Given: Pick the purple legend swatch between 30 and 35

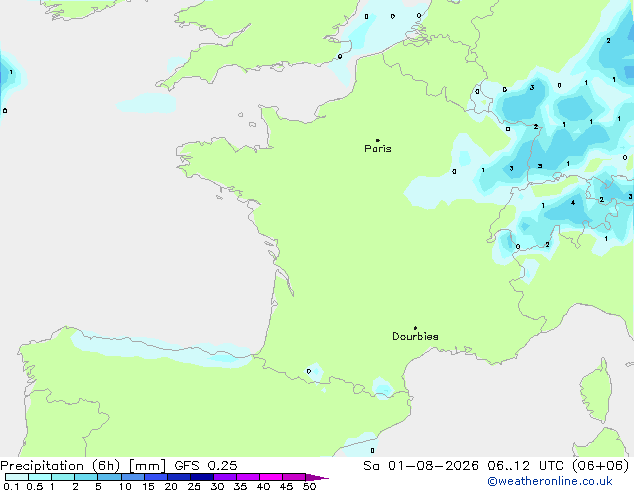Looking at the screenshot, I should [225, 477].
